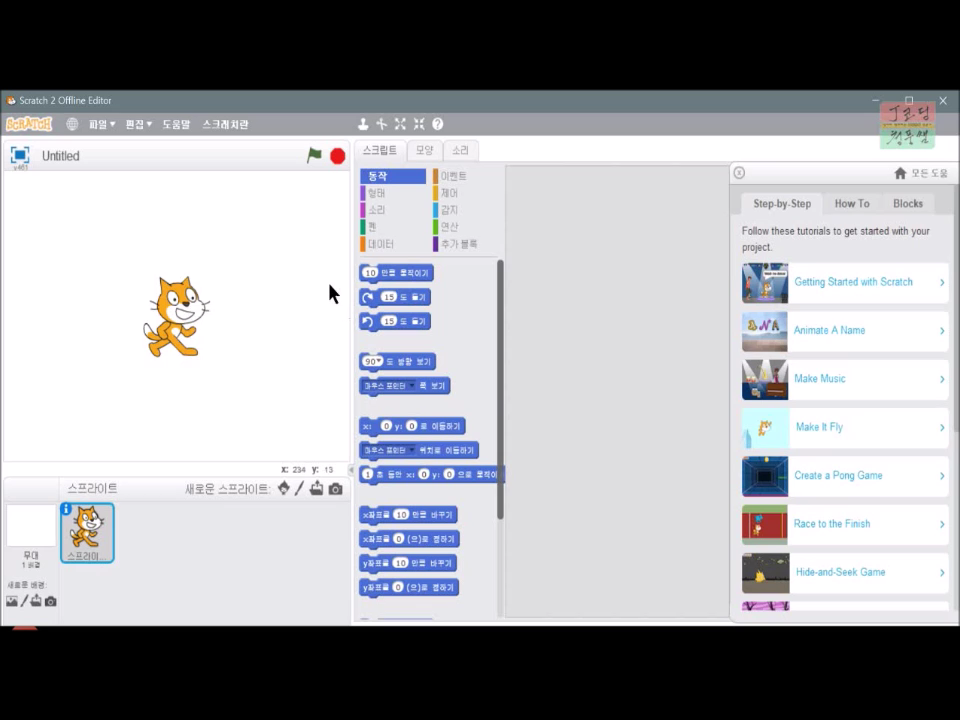The height and width of the screenshot is (720, 960).
Task: Choose backdrop from library
Action: [x=12, y=601]
